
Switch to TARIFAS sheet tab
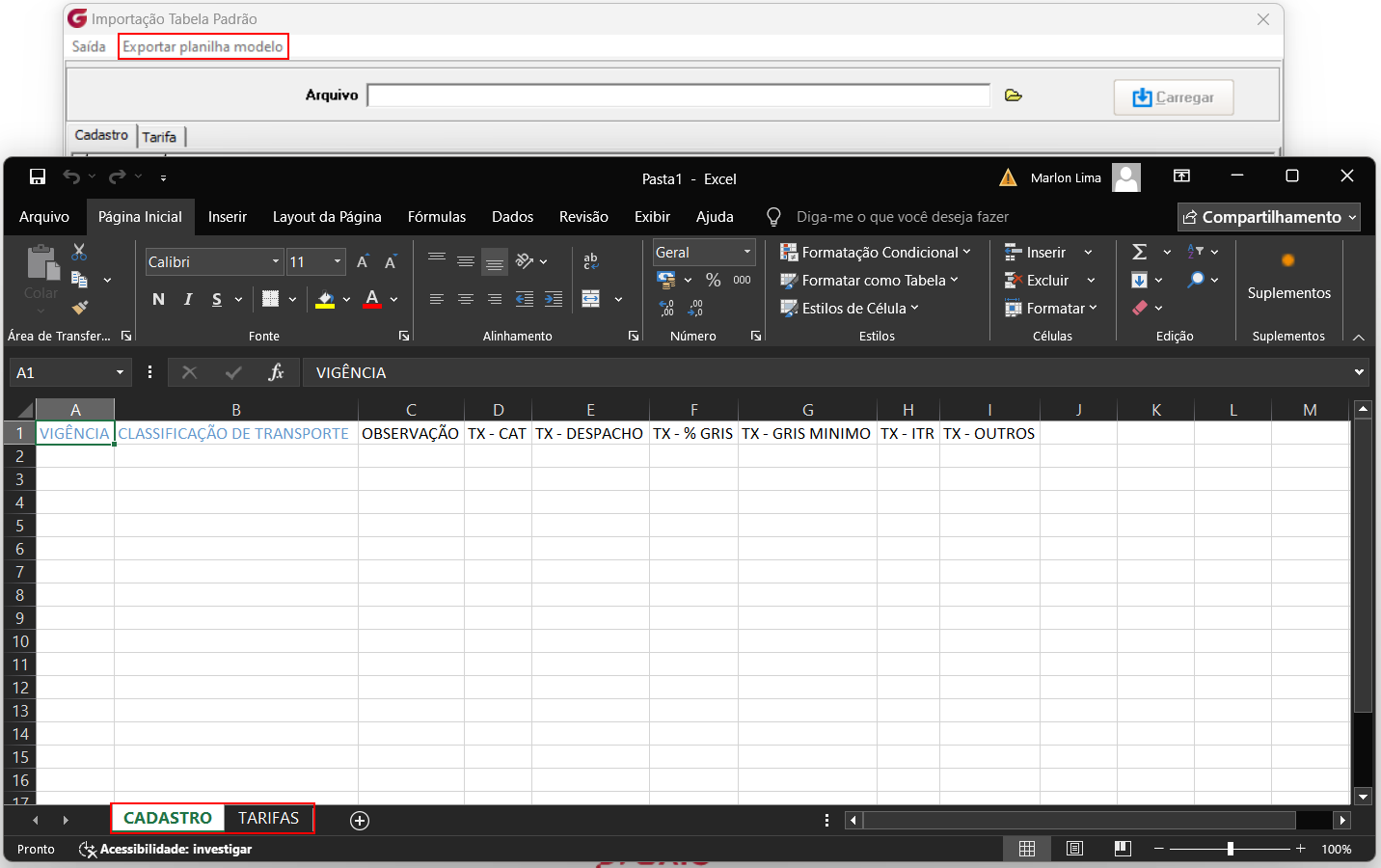pyautogui.click(x=269, y=818)
